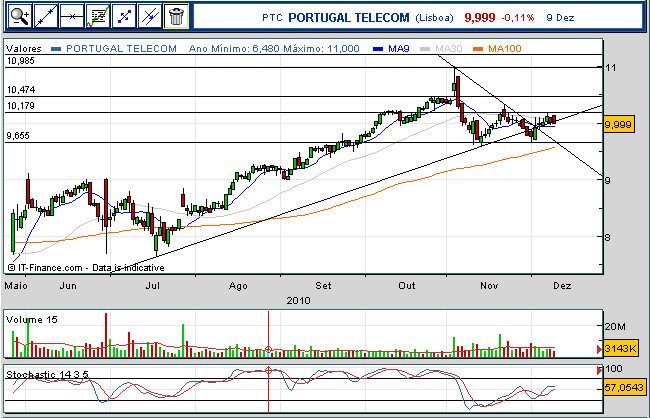Select the move/resize line tool
The width and height of the screenshot is (650, 418).
tap(124, 16)
